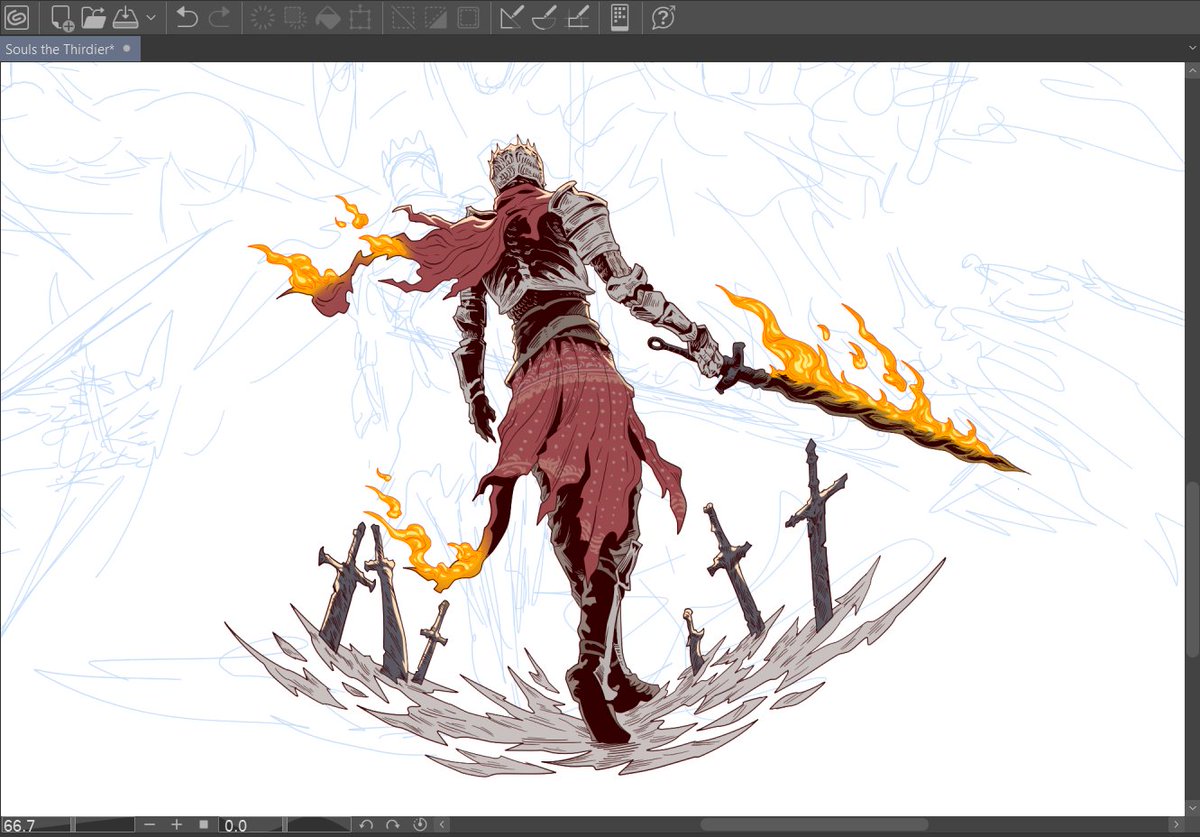
Task: Click horizontal scrollbar right arrow
Action: 1177,825
